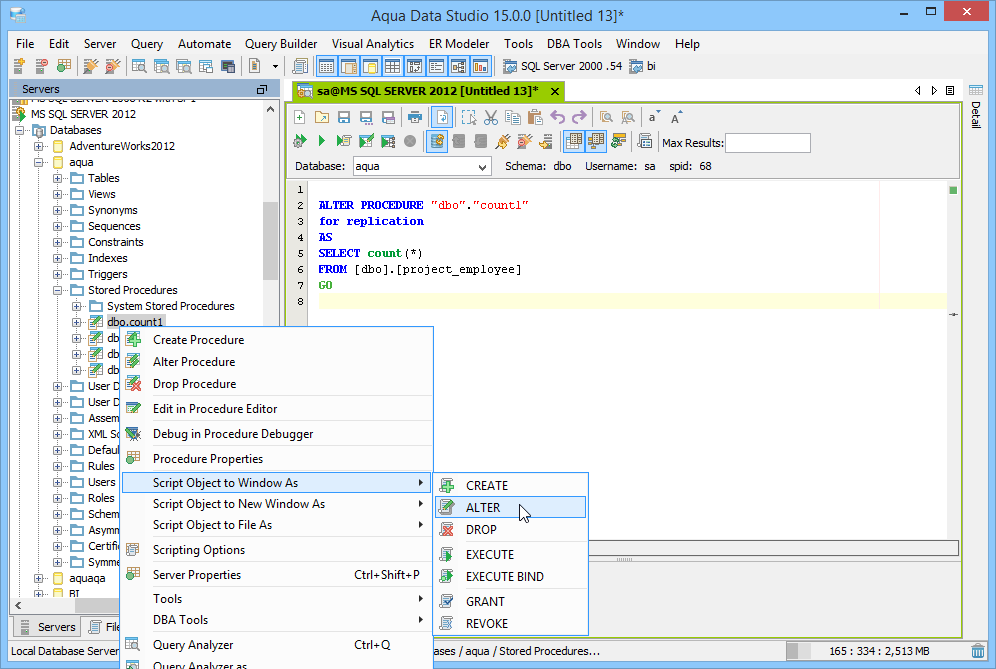996x669 pixels.
Task: Open the ER Modeler diagram toolbar icon
Action: coord(459,66)
